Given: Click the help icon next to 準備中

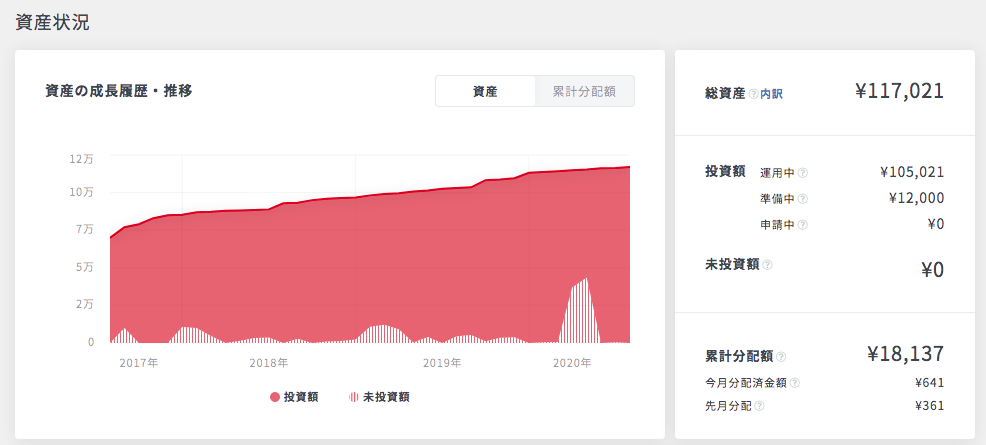Looking at the screenshot, I should pos(802,199).
